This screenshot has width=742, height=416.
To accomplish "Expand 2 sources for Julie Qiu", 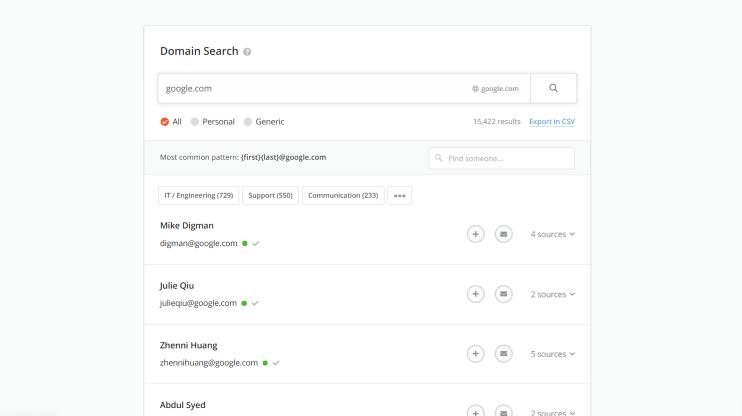I will tap(553, 294).
